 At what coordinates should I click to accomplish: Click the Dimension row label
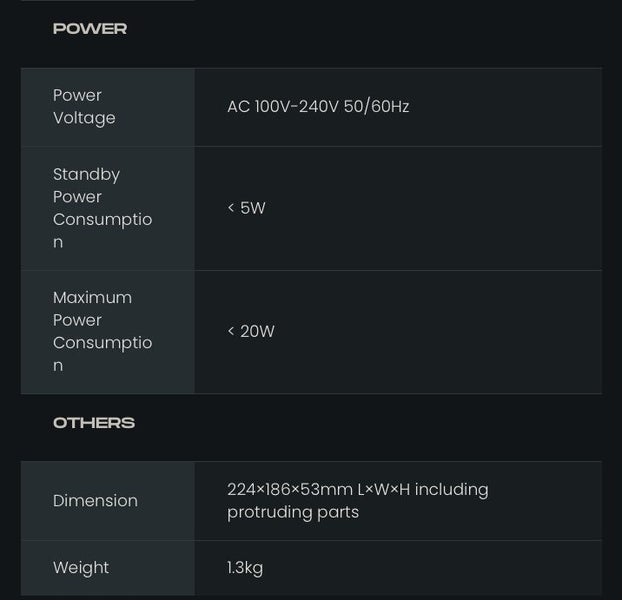95,501
